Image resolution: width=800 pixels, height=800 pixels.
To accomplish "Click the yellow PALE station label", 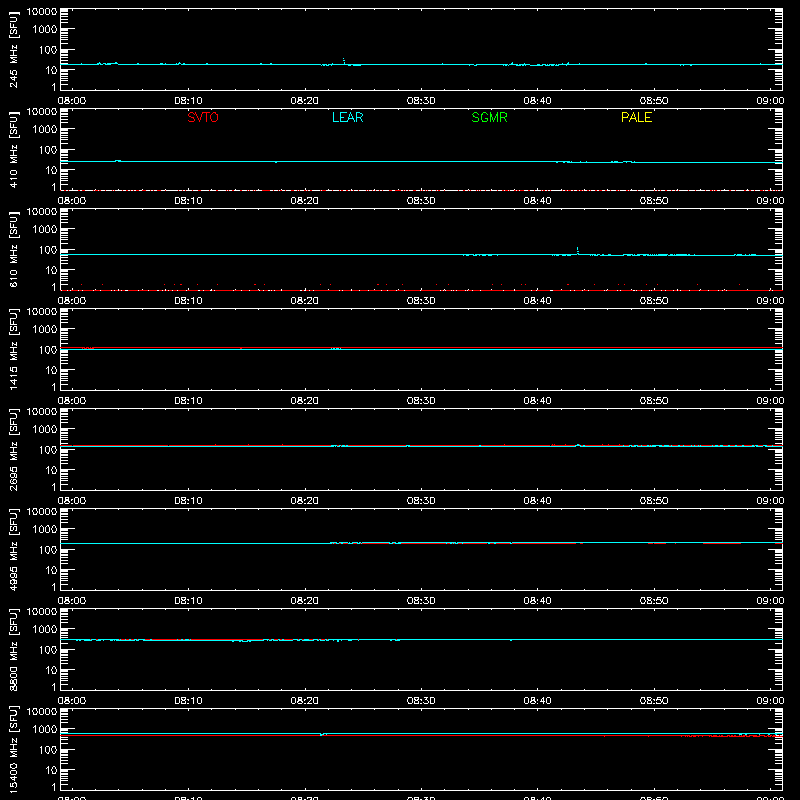I will pos(636,117).
